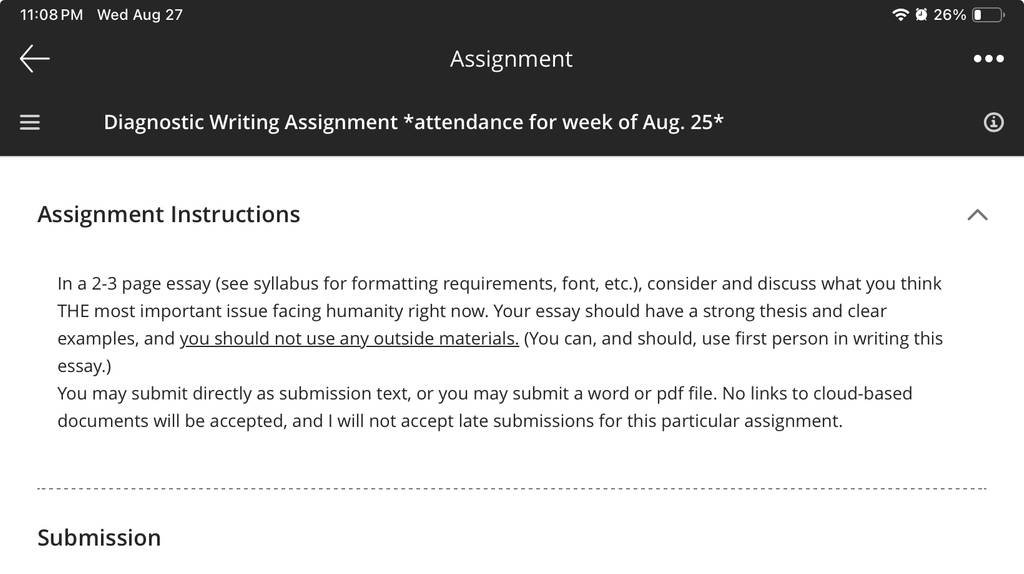Show assignment details with the info icon
This screenshot has height=574, width=1024.
tap(993, 122)
